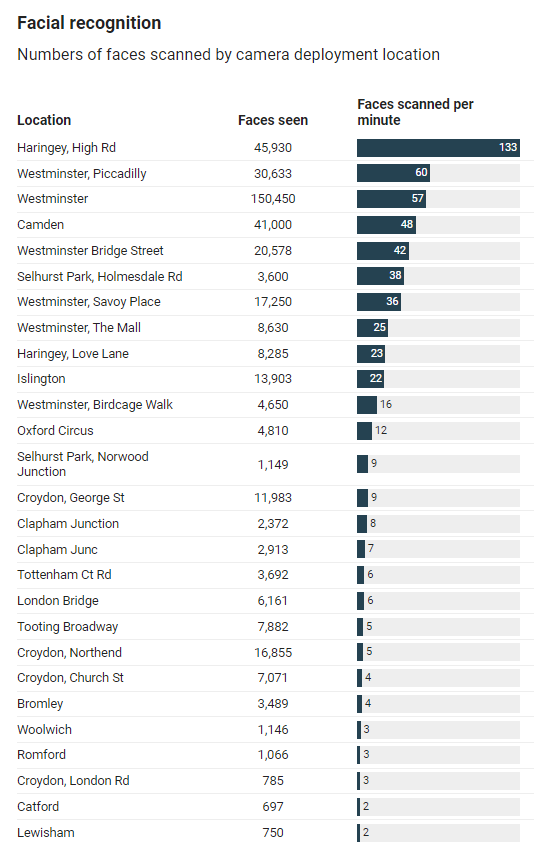Click the Croydon, George St label
556x857 pixels.
coord(71,498)
